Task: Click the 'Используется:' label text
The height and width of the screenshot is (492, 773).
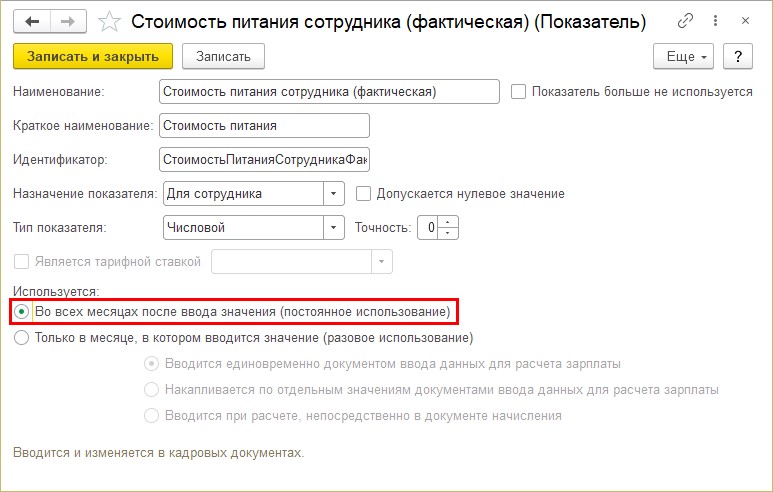Action: click(x=56, y=291)
